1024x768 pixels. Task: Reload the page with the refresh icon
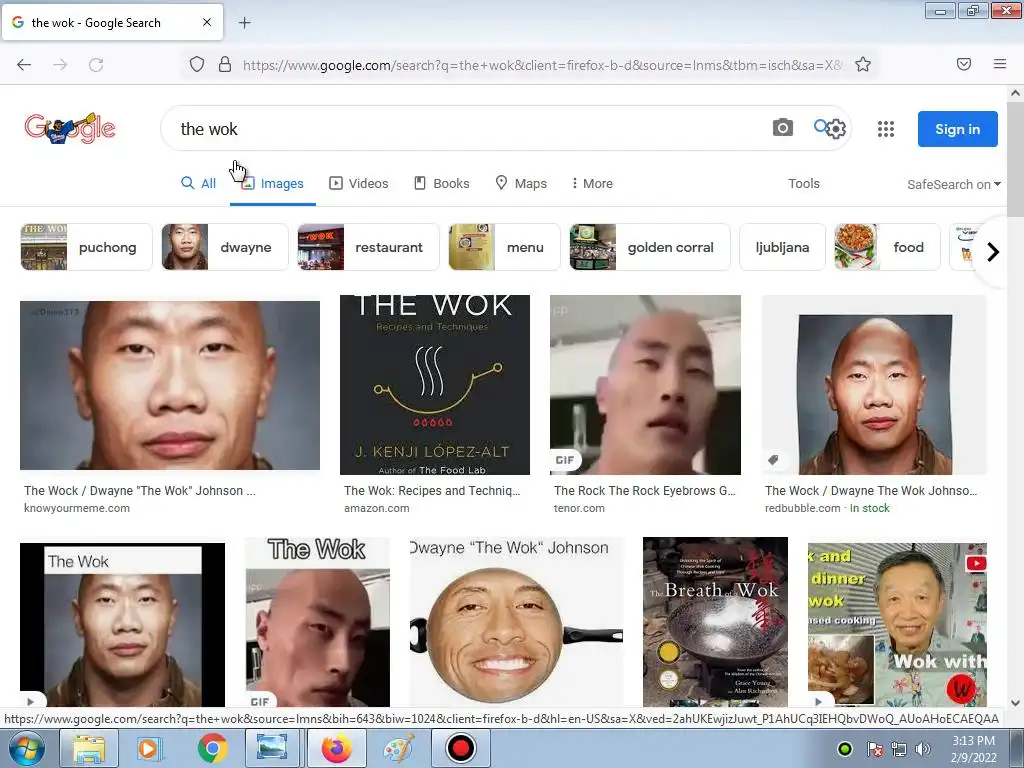[96, 65]
